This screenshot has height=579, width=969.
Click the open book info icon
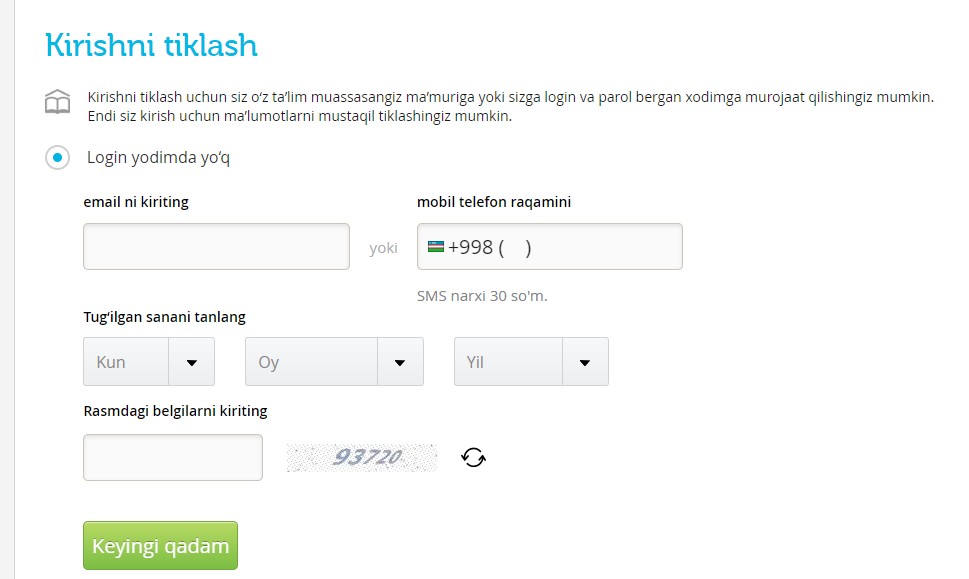58,101
